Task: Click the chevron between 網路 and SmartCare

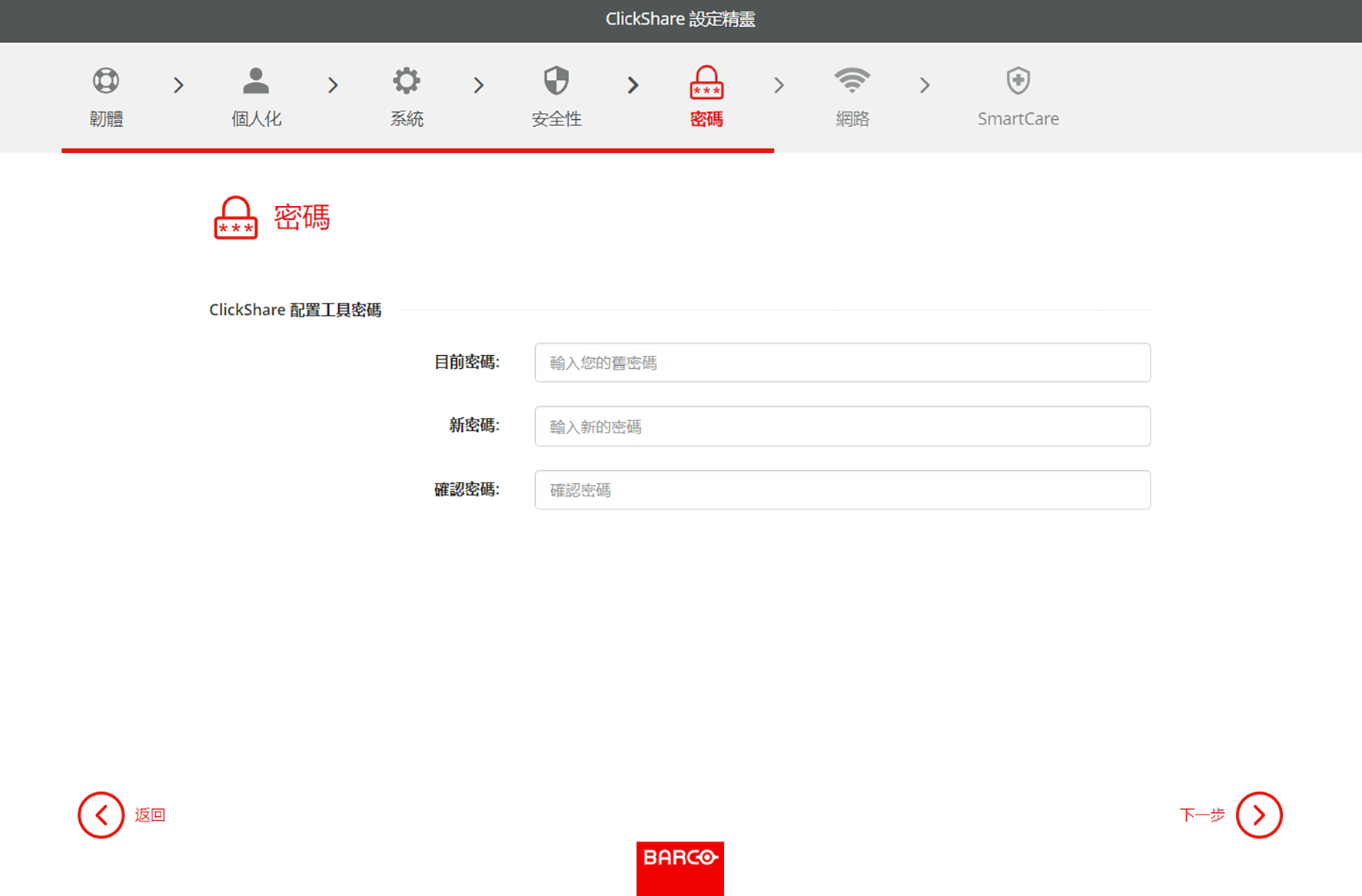Action: click(925, 85)
